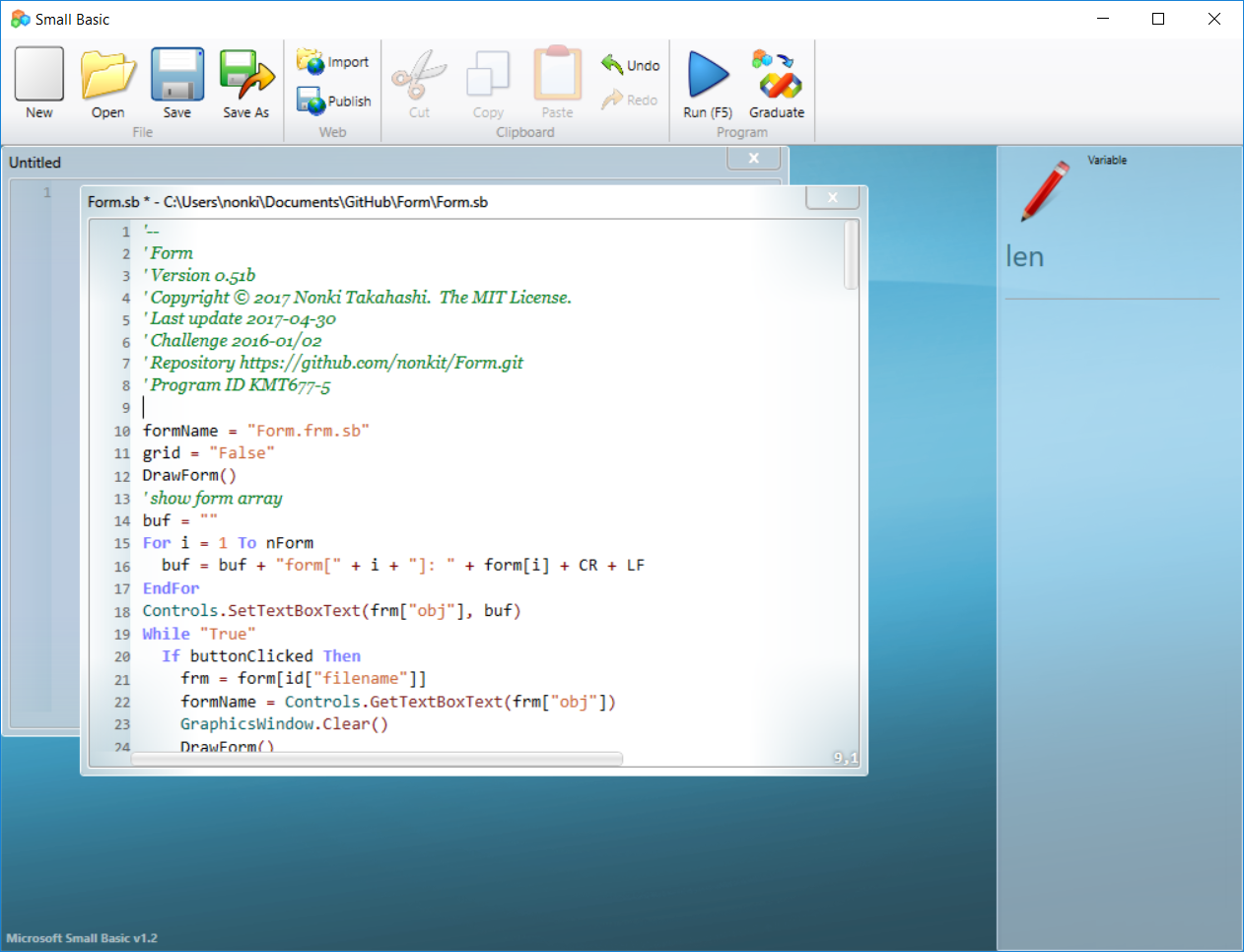Graduate the program to Visual Basic
Screen dimensions: 1244x952
pyautogui.click(x=777, y=83)
